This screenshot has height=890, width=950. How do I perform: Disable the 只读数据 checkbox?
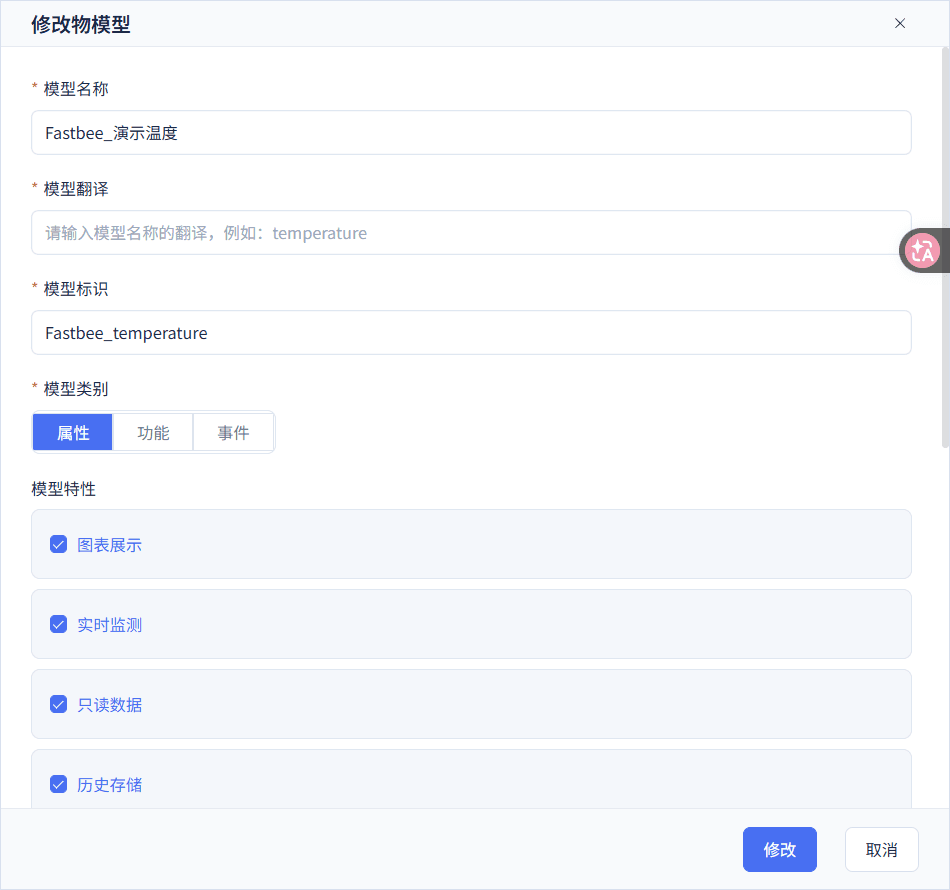tap(58, 705)
